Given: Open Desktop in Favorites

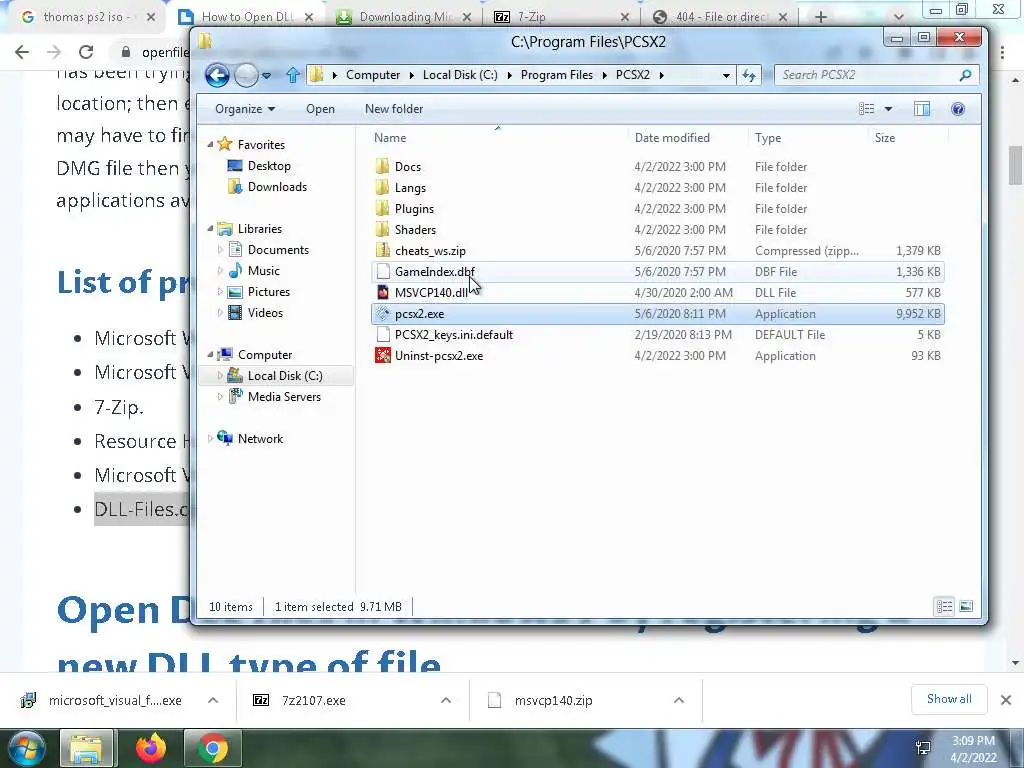Looking at the screenshot, I should pos(269,166).
